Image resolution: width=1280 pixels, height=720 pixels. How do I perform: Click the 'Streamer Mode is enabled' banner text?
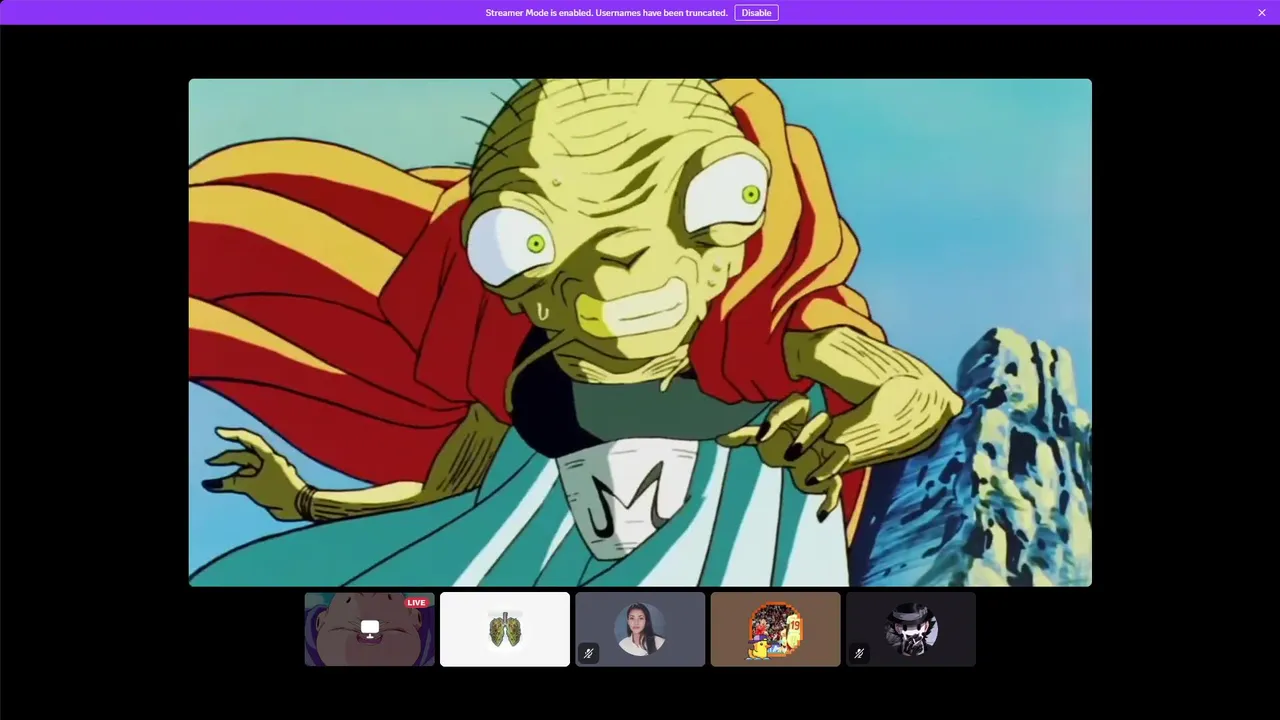click(x=606, y=13)
